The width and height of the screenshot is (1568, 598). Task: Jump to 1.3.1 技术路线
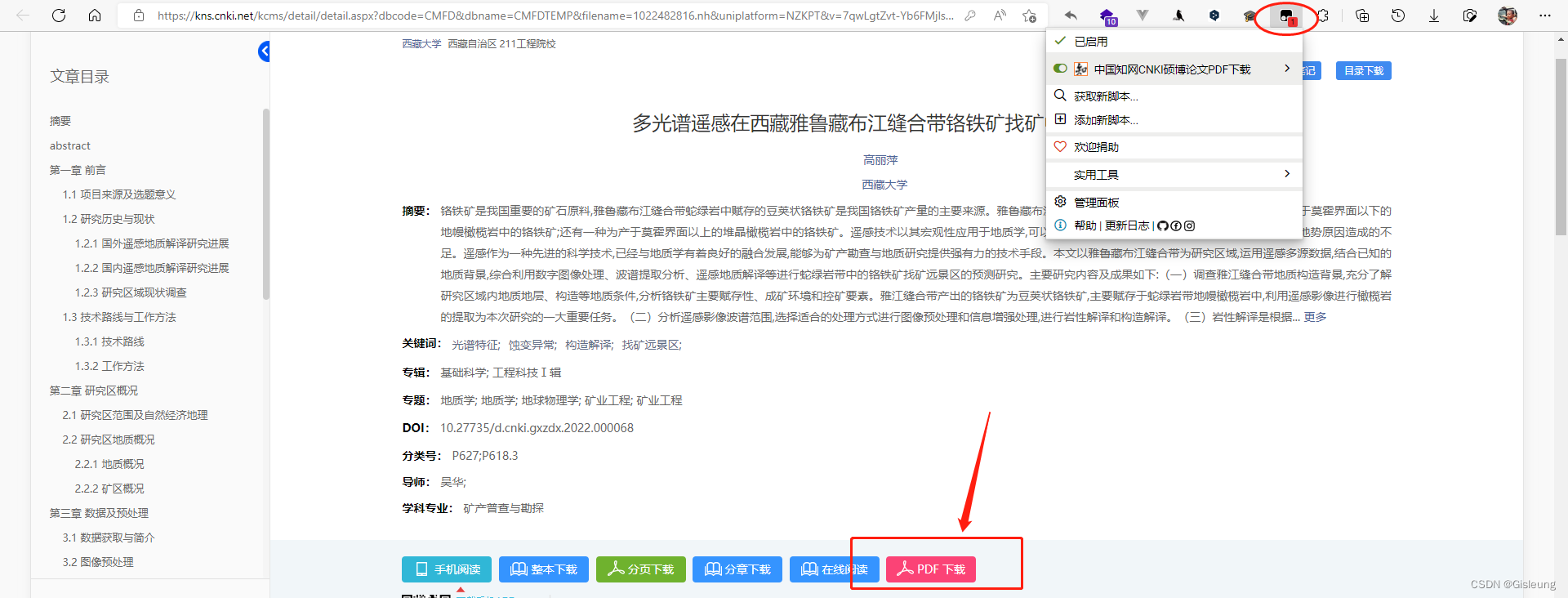pyautogui.click(x=109, y=341)
